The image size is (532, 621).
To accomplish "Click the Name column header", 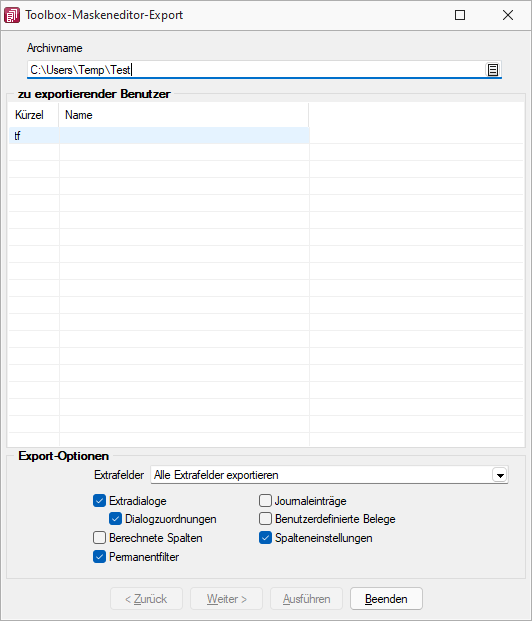I will click(x=184, y=115).
